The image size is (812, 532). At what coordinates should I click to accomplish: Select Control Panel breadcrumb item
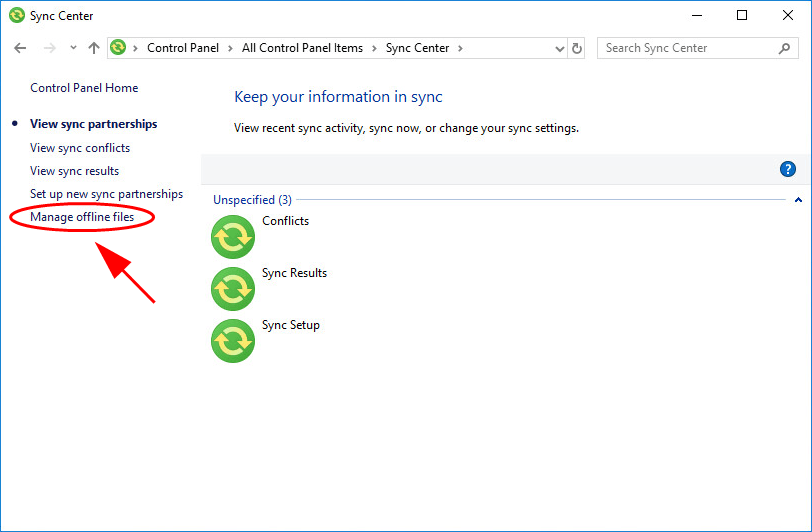[183, 48]
